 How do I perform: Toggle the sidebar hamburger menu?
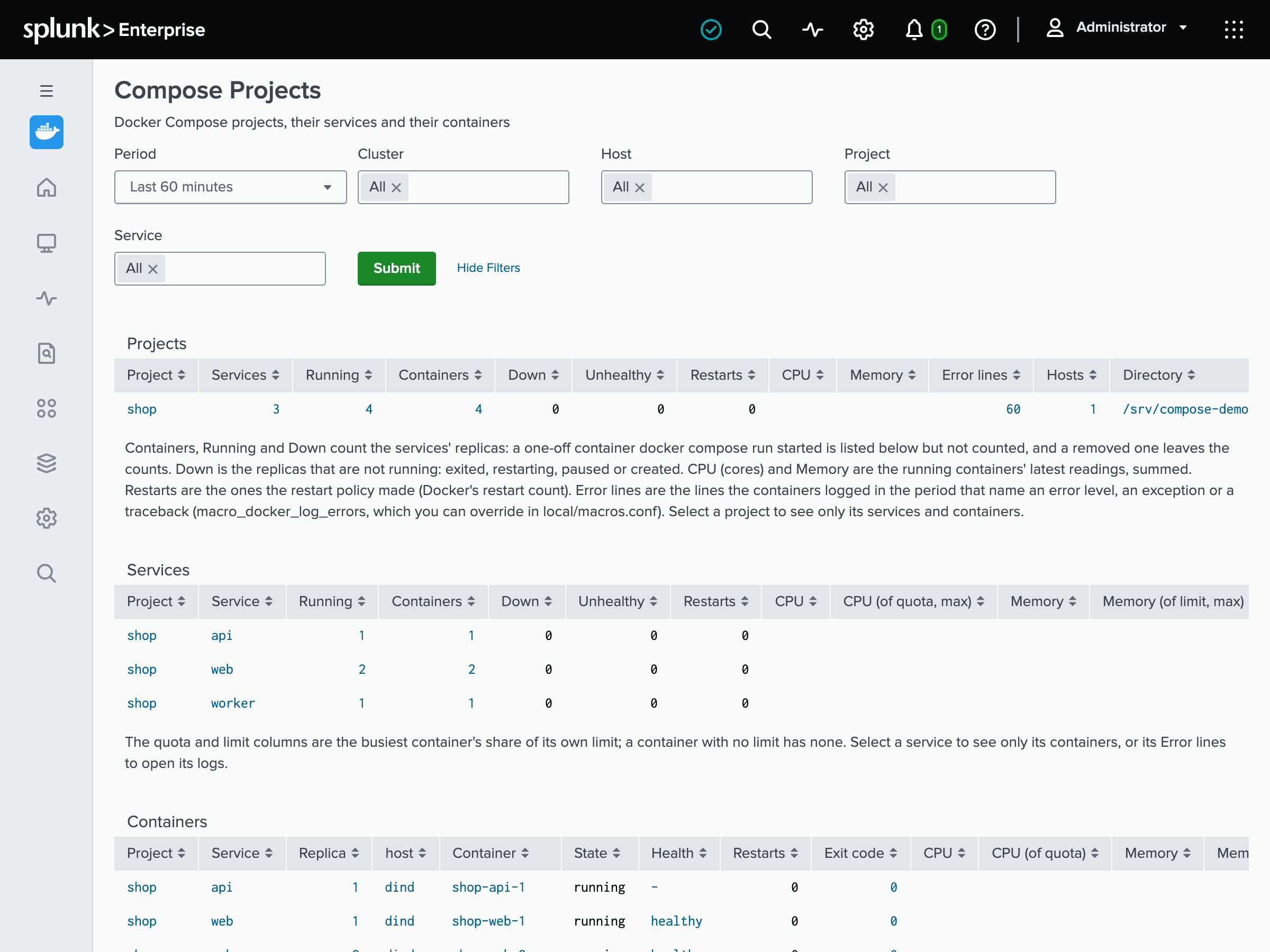(x=47, y=90)
